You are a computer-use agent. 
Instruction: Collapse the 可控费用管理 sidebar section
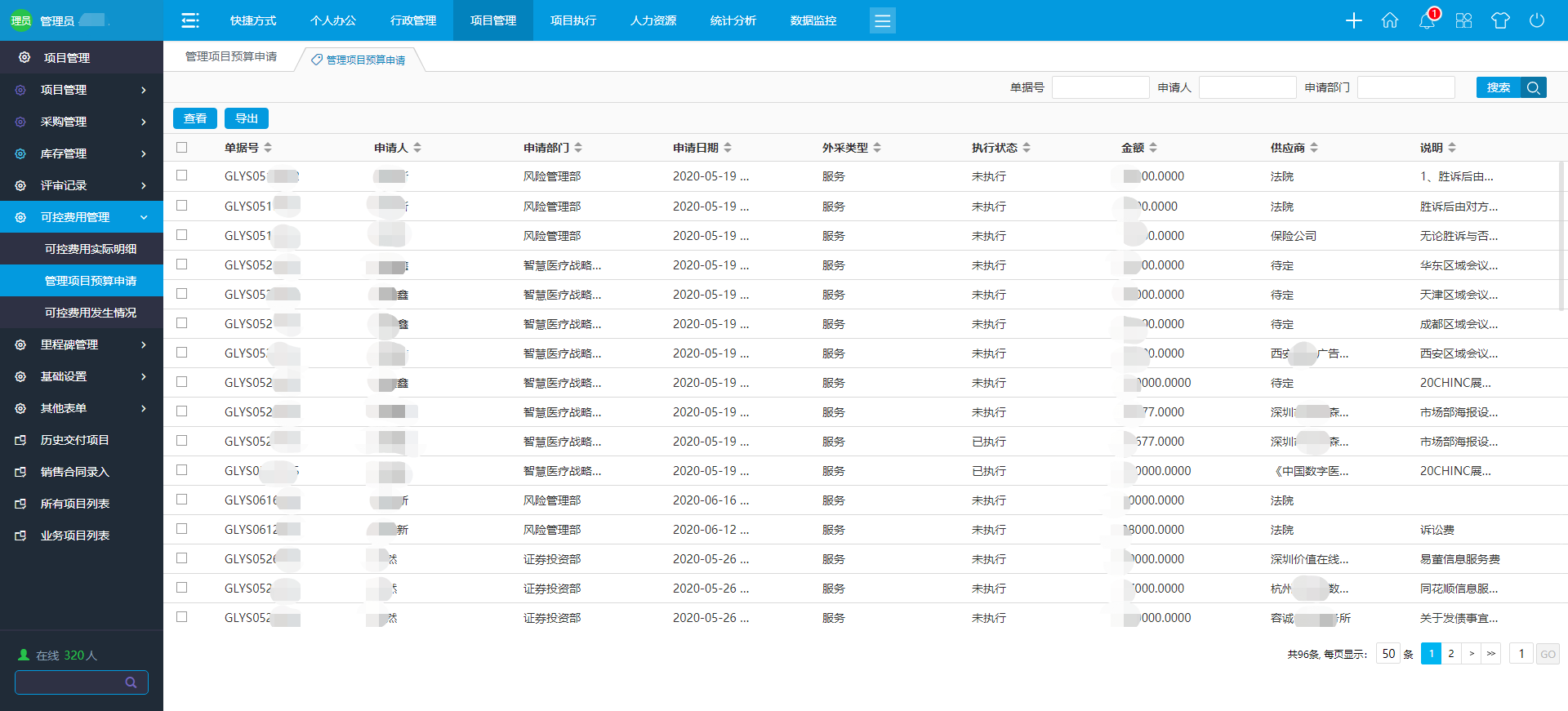[x=82, y=217]
